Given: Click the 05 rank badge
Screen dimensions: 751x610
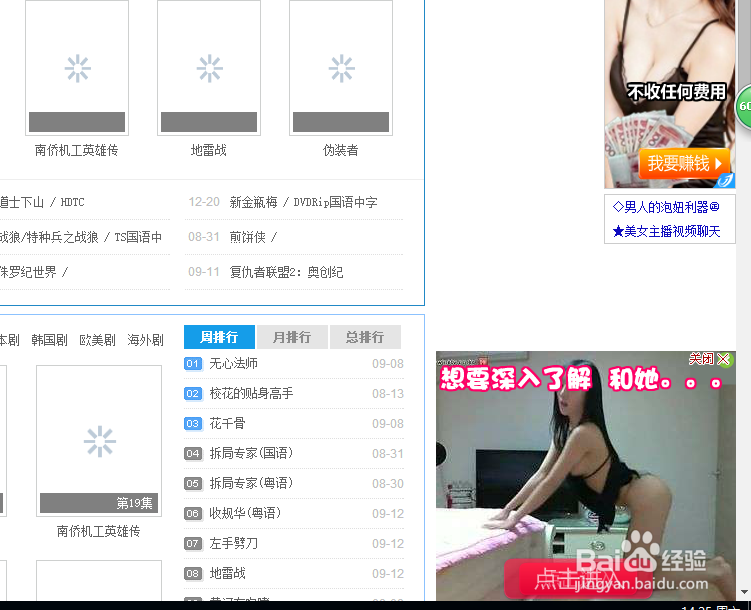Looking at the screenshot, I should [193, 484].
